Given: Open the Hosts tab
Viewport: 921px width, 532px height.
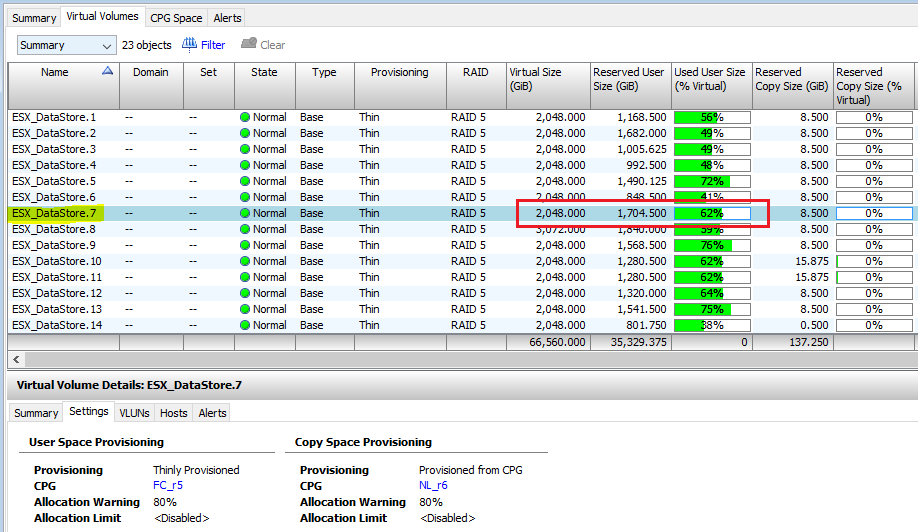Looking at the screenshot, I should [173, 413].
